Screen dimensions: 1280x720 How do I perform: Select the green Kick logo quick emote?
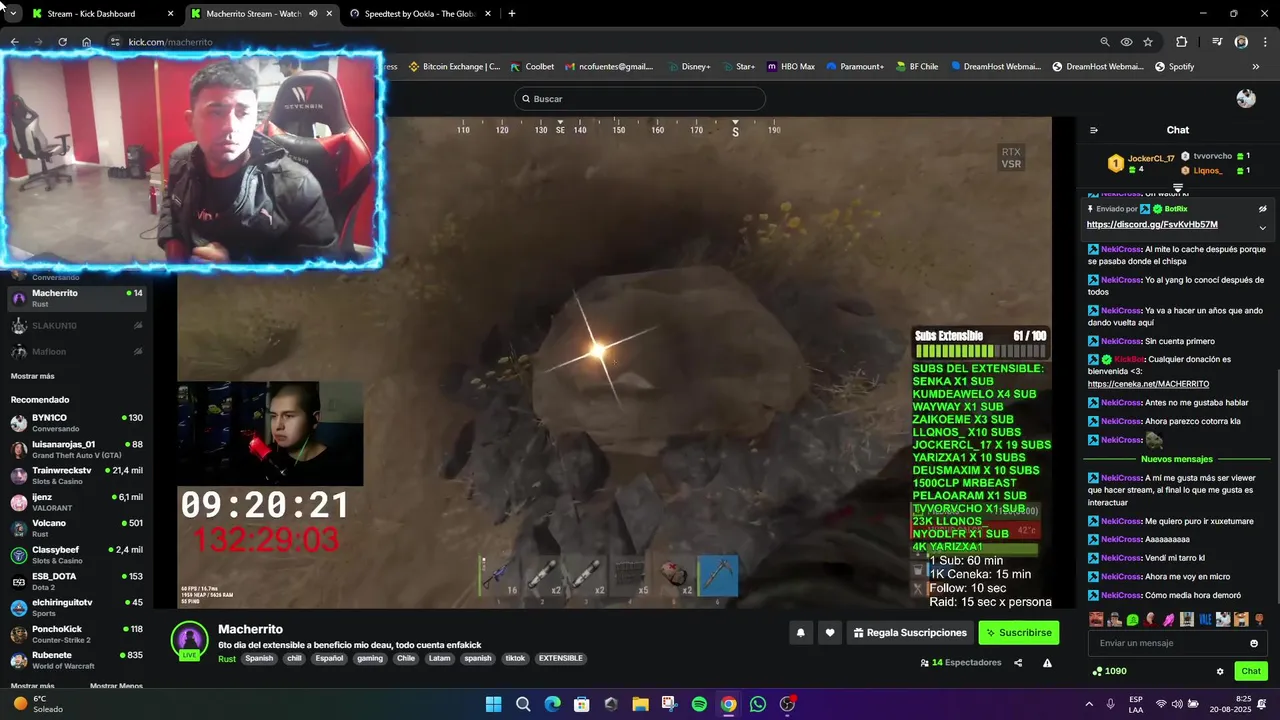point(1132,620)
